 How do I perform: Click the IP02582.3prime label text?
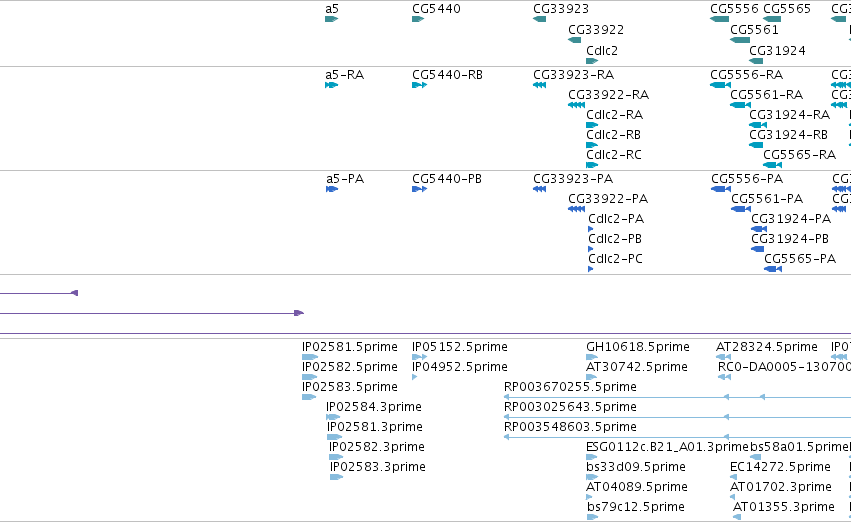(x=377, y=448)
